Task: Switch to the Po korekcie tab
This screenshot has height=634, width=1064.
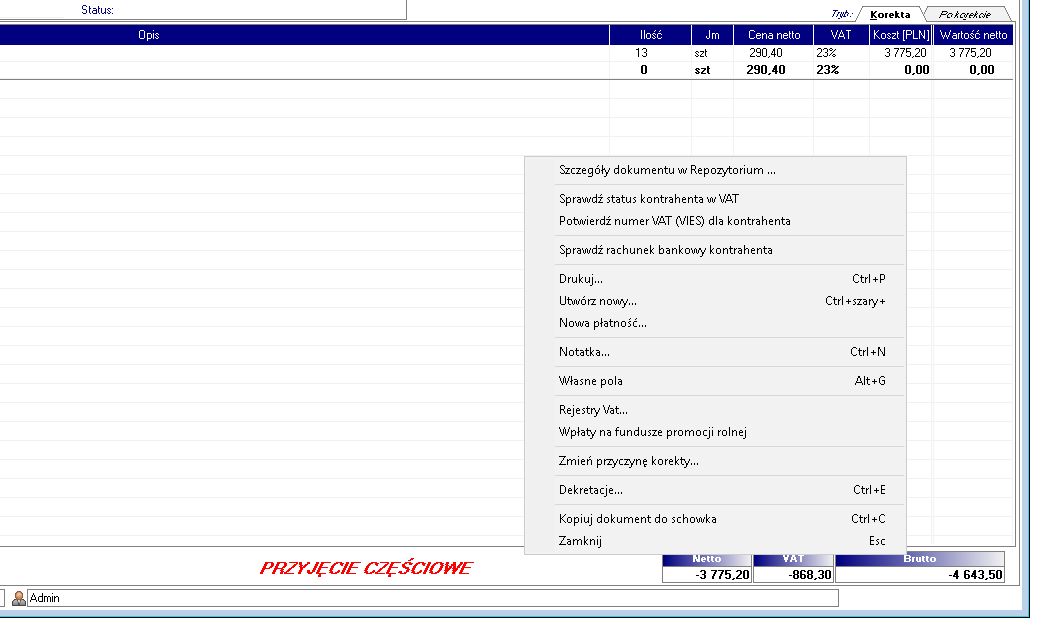Action: 964,15
